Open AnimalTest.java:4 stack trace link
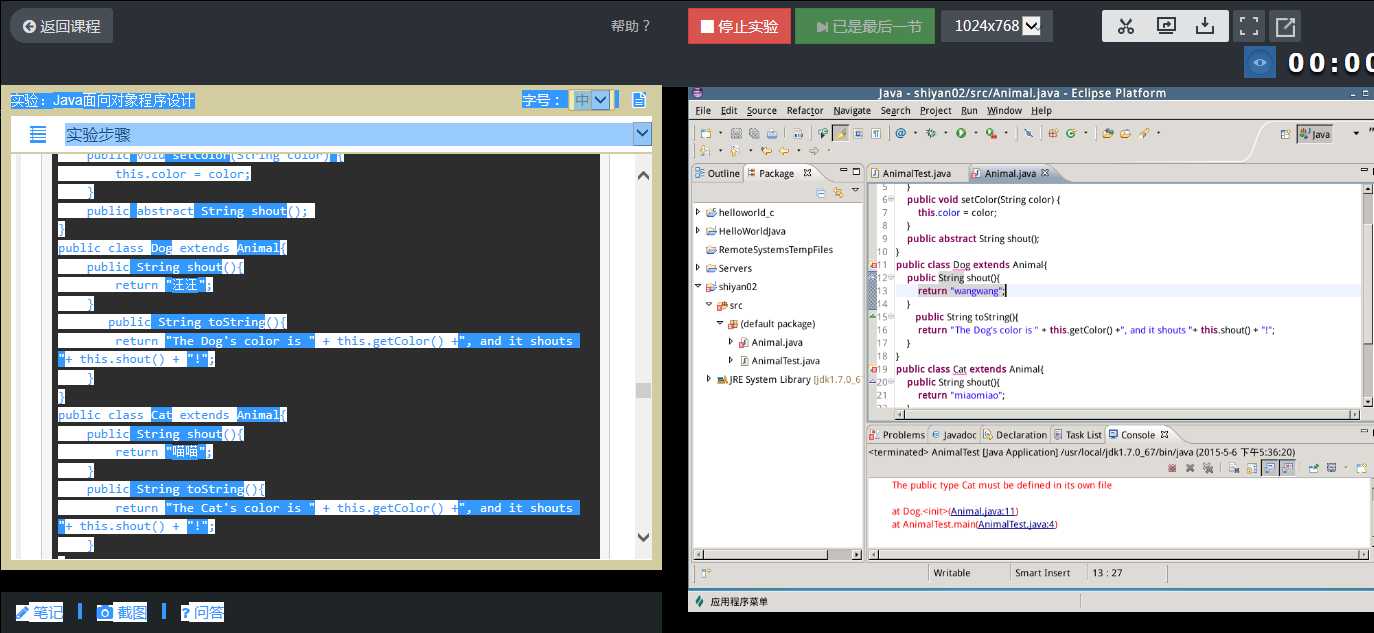 coord(1016,524)
